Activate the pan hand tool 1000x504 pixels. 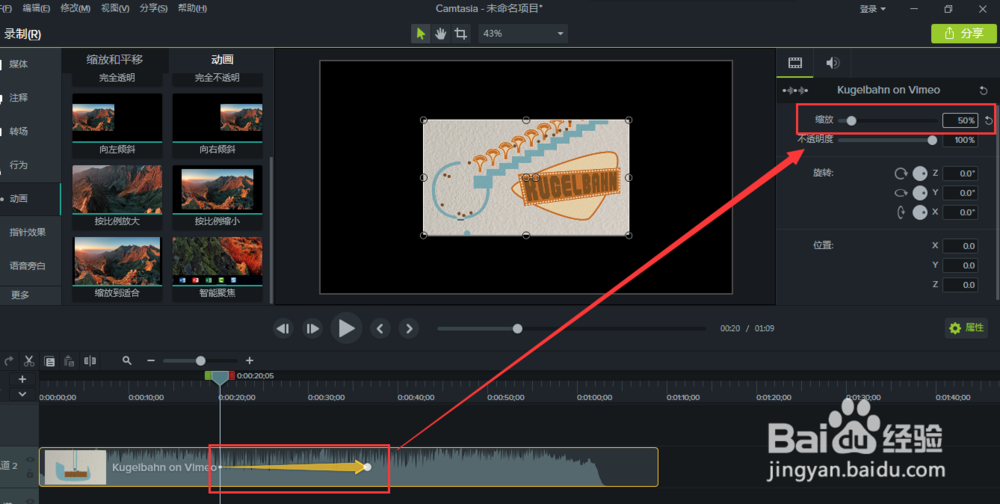[x=441, y=34]
